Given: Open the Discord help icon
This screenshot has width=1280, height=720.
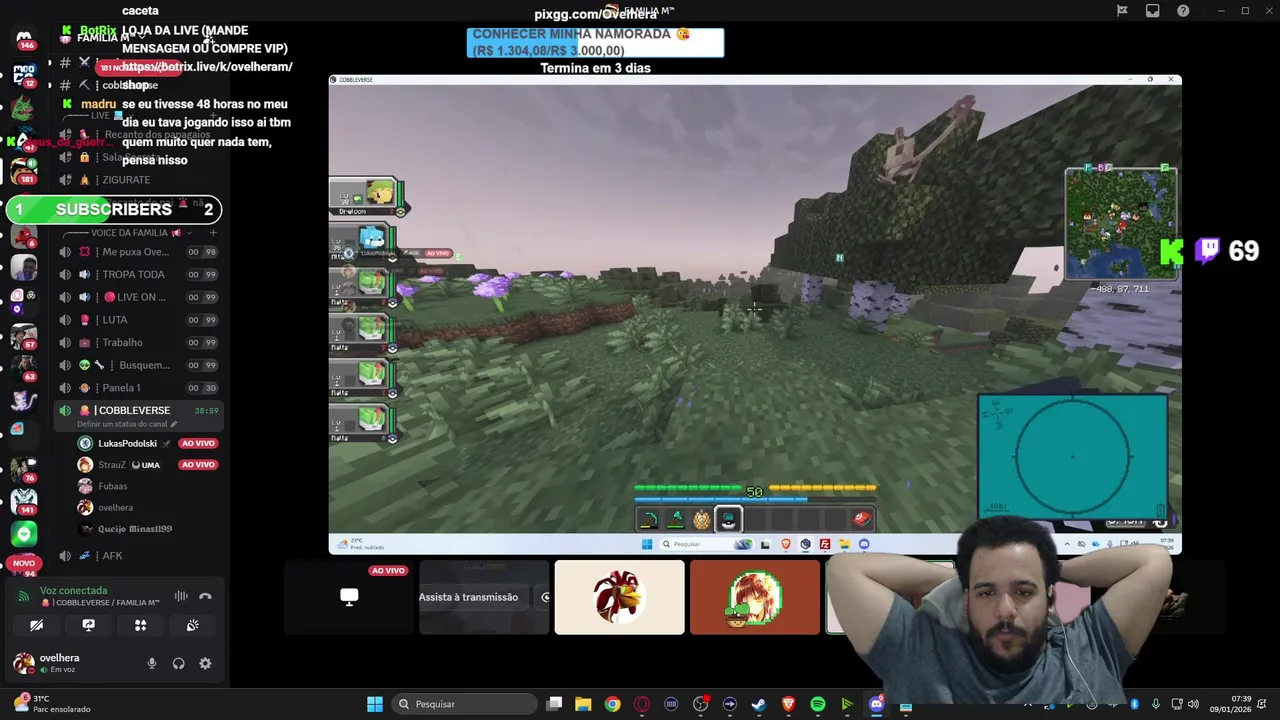Looking at the screenshot, I should pos(1183,11).
